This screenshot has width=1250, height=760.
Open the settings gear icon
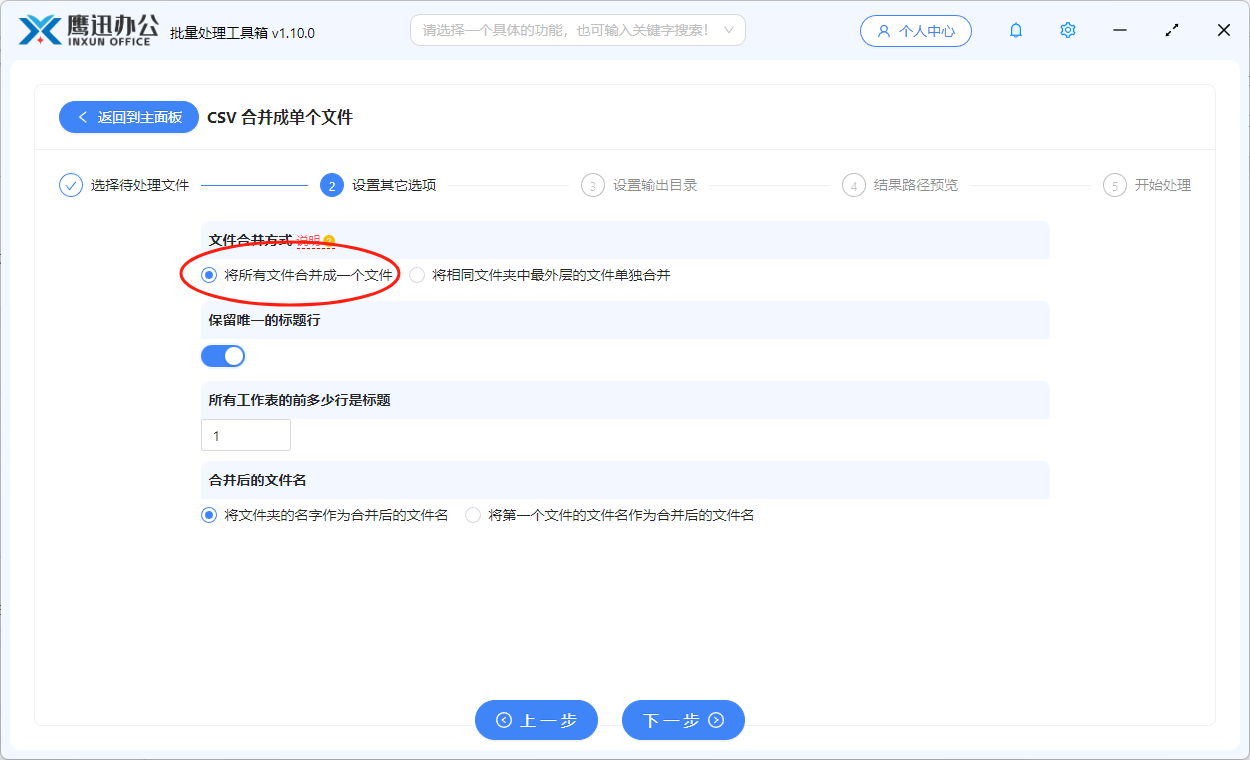pos(1067,30)
